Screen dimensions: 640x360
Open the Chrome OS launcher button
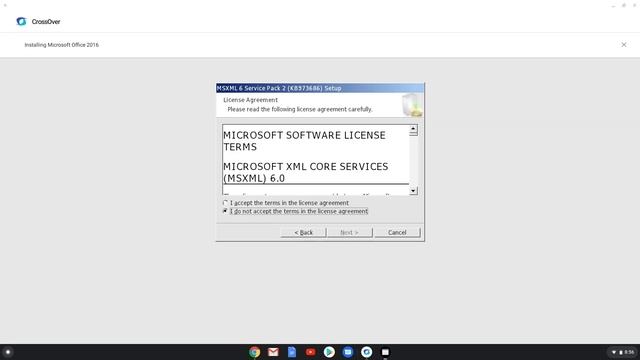[7, 352]
